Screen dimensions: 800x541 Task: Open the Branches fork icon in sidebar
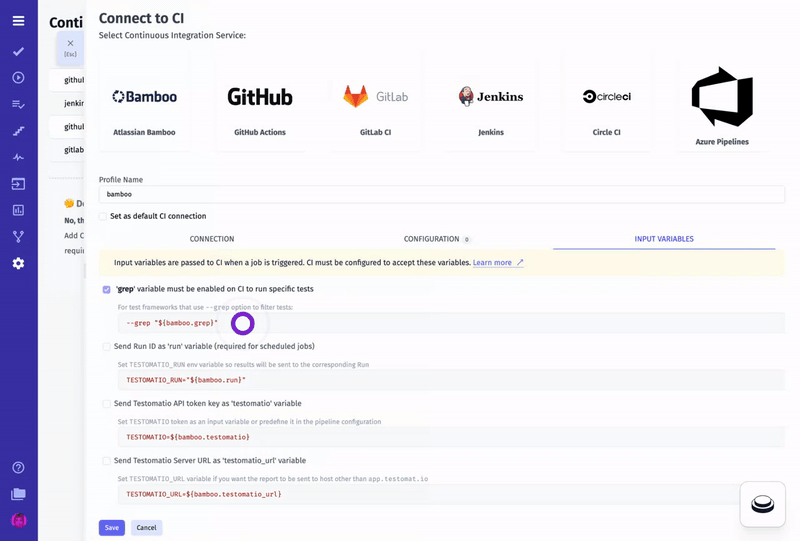(x=18, y=237)
